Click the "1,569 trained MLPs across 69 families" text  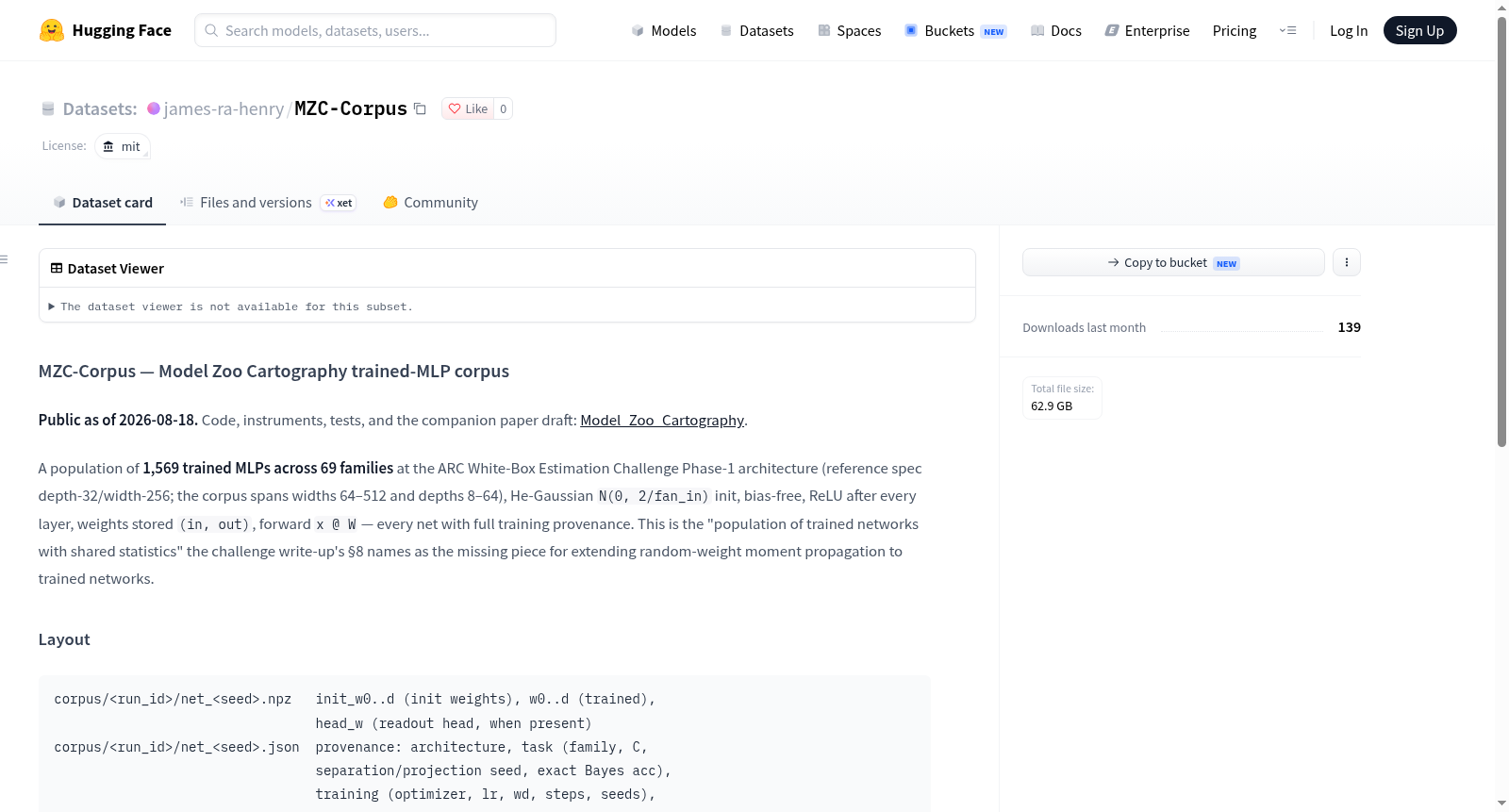coord(268,469)
